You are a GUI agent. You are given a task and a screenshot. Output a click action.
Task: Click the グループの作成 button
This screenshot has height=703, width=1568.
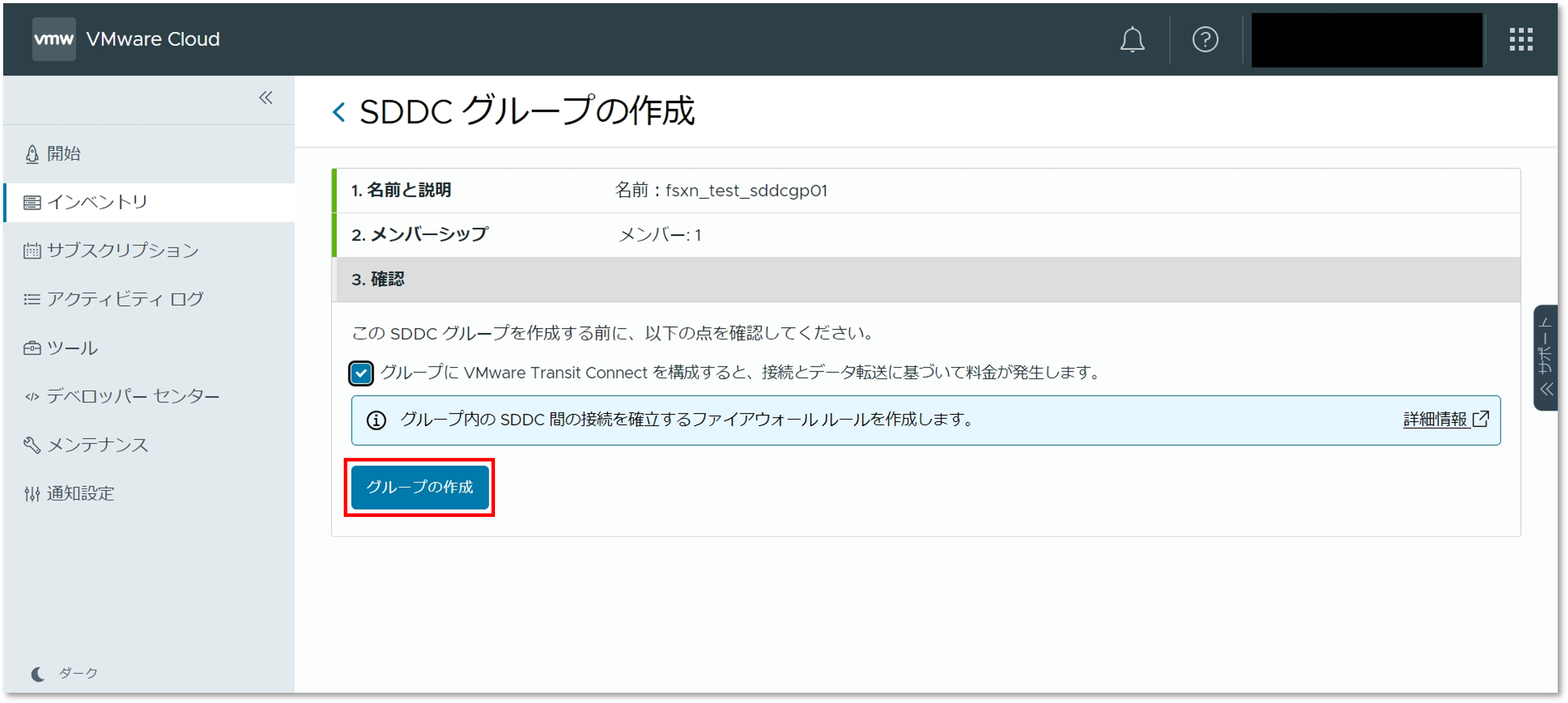(x=419, y=487)
